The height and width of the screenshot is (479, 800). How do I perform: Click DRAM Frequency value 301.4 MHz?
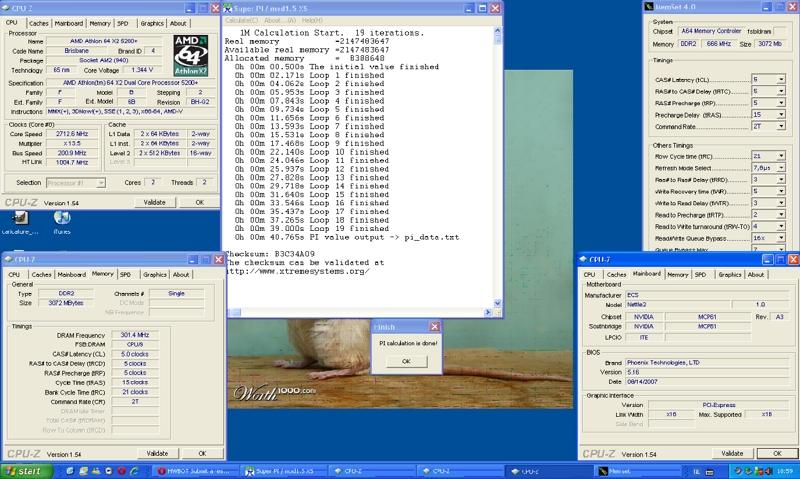pos(135,335)
